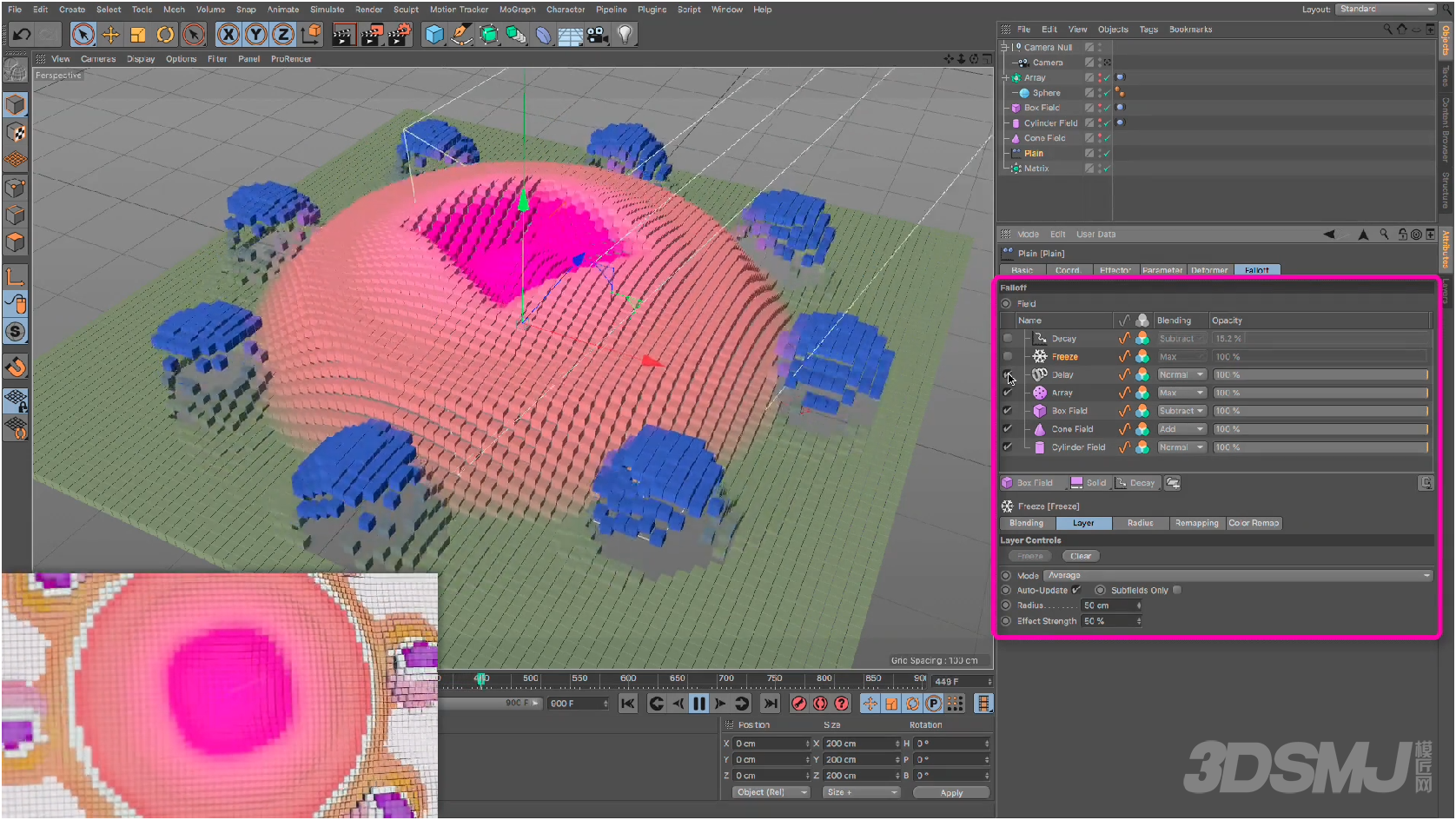This screenshot has width=1456, height=820.
Task: Open the Simulate menu
Action: [x=327, y=10]
